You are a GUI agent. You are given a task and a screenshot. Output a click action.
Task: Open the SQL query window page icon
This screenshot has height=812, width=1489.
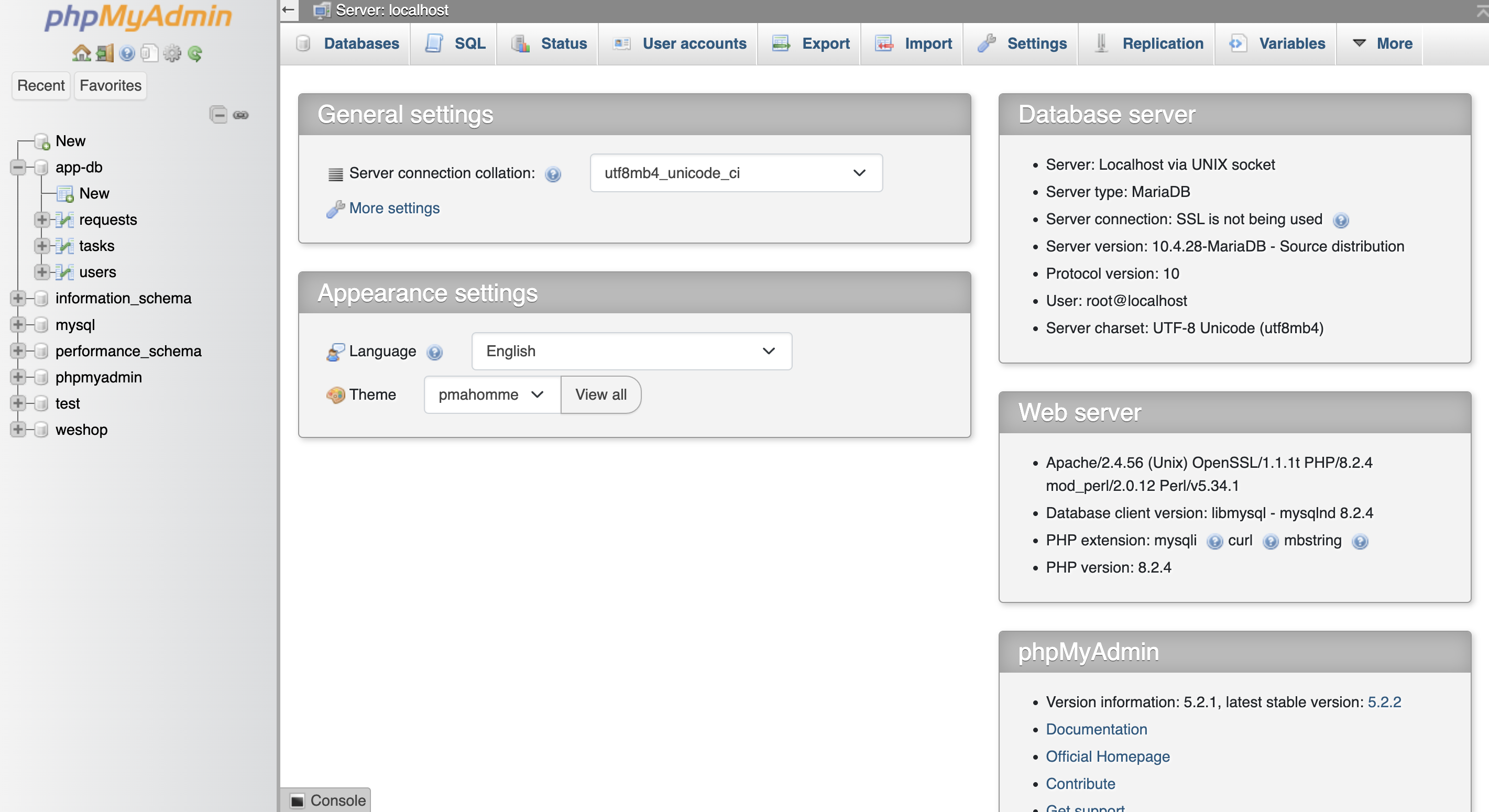coord(150,53)
